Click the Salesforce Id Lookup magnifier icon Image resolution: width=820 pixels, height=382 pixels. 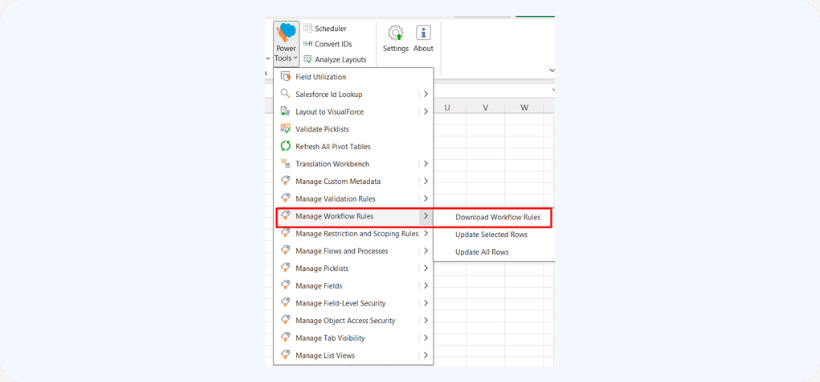(x=286, y=94)
